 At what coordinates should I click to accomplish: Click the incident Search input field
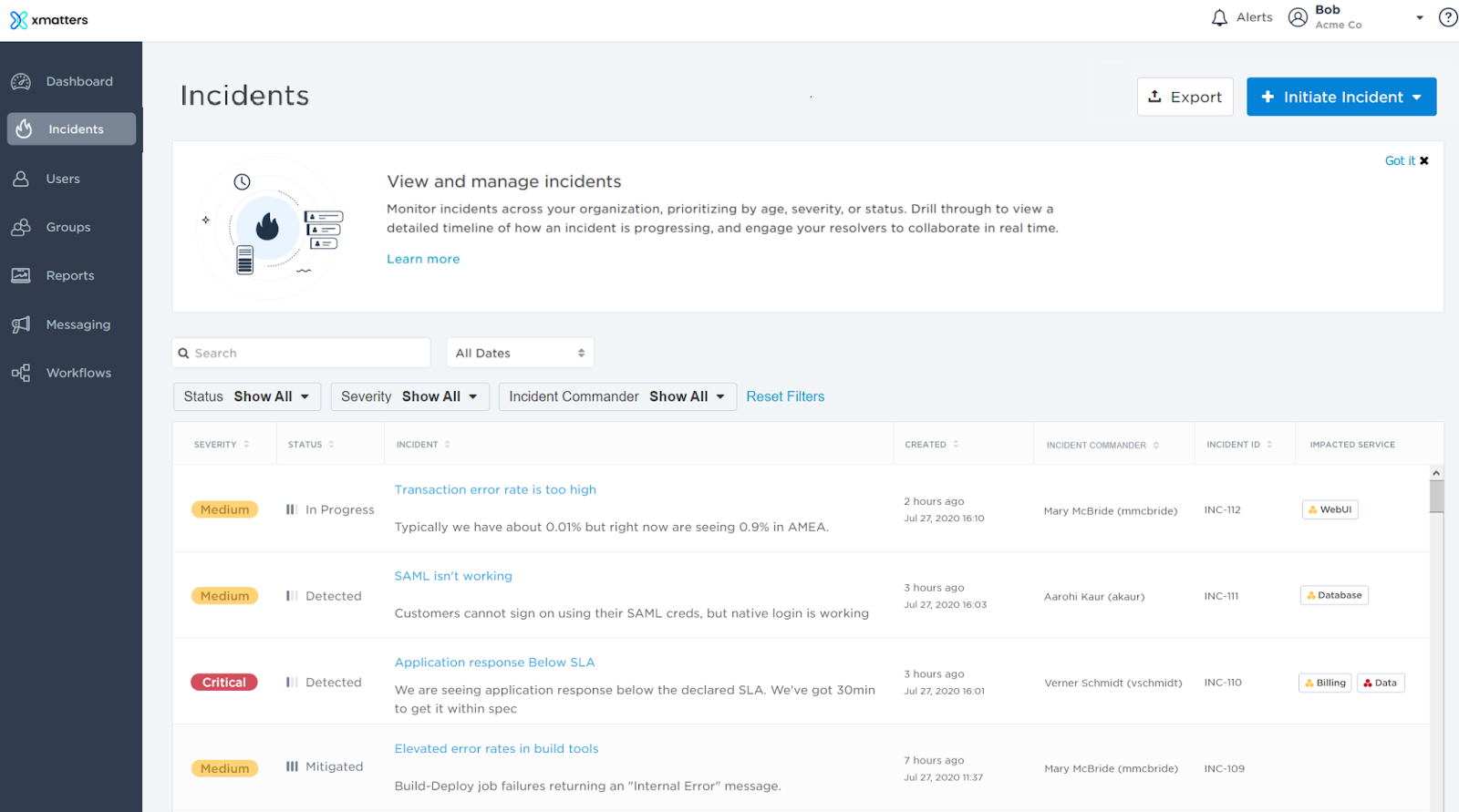coord(302,353)
